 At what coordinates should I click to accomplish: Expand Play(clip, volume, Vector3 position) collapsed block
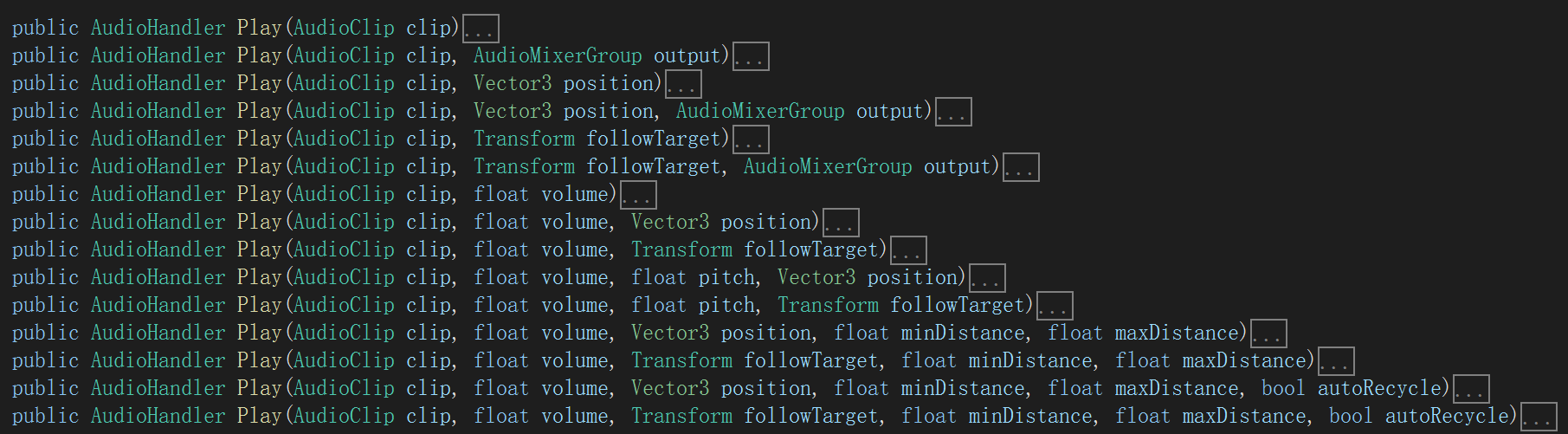coord(841,223)
